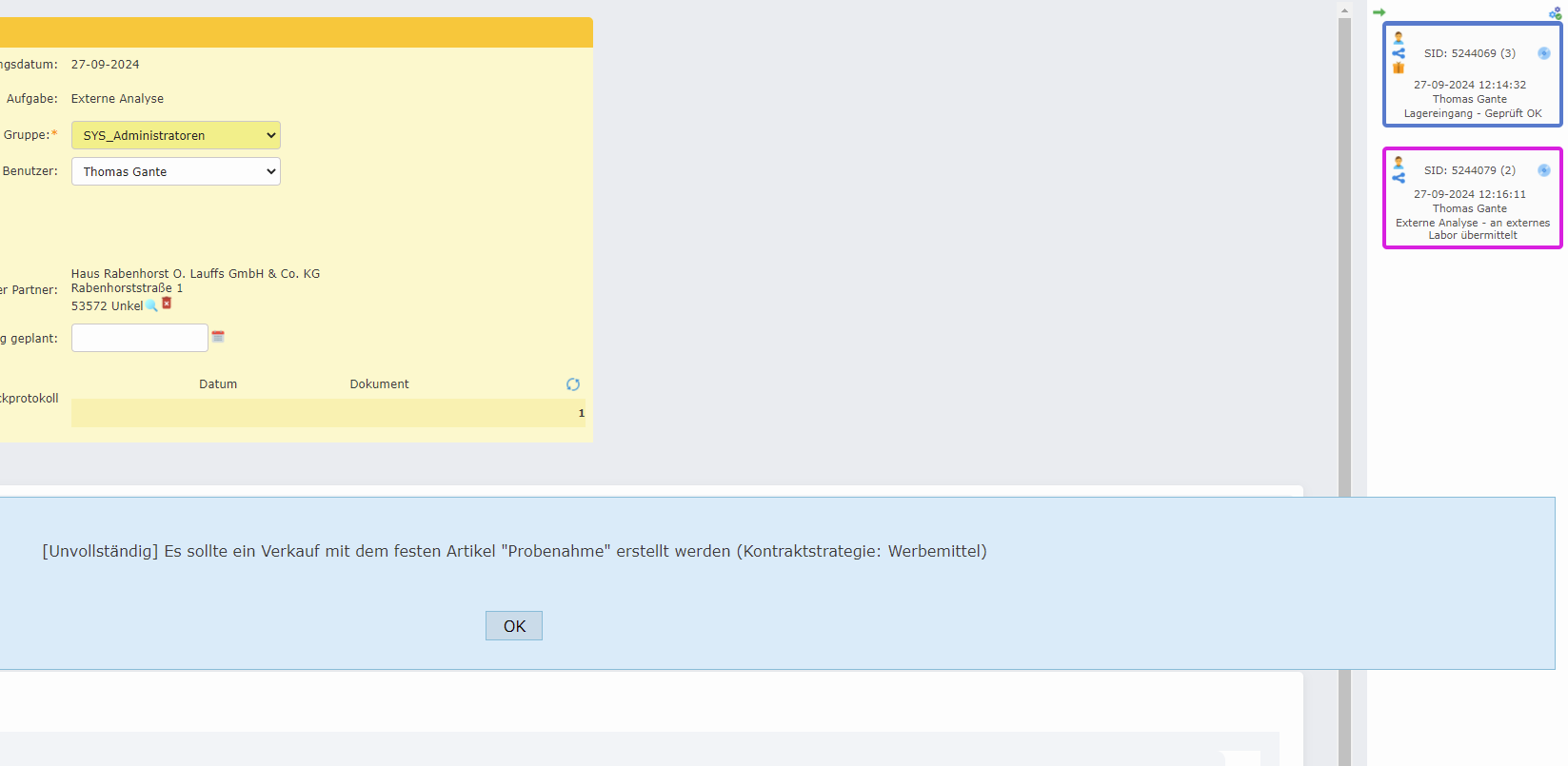Click the address line Rabenhorststraße 1
The image size is (1568, 766).
click(127, 288)
